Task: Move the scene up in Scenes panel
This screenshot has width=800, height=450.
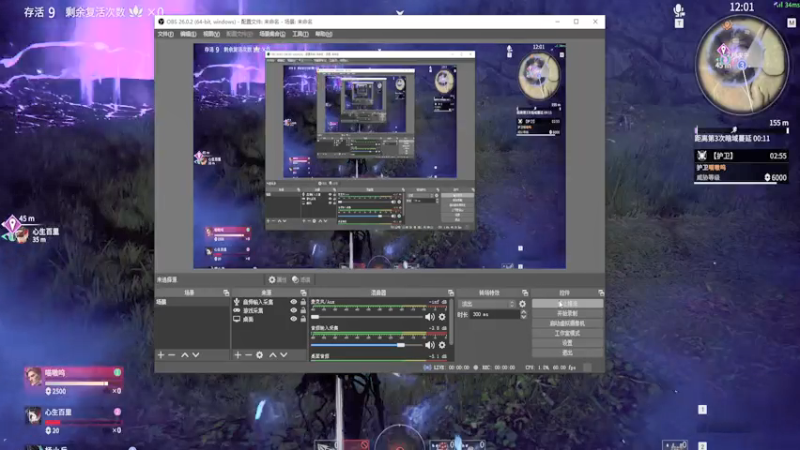Action: (x=185, y=355)
